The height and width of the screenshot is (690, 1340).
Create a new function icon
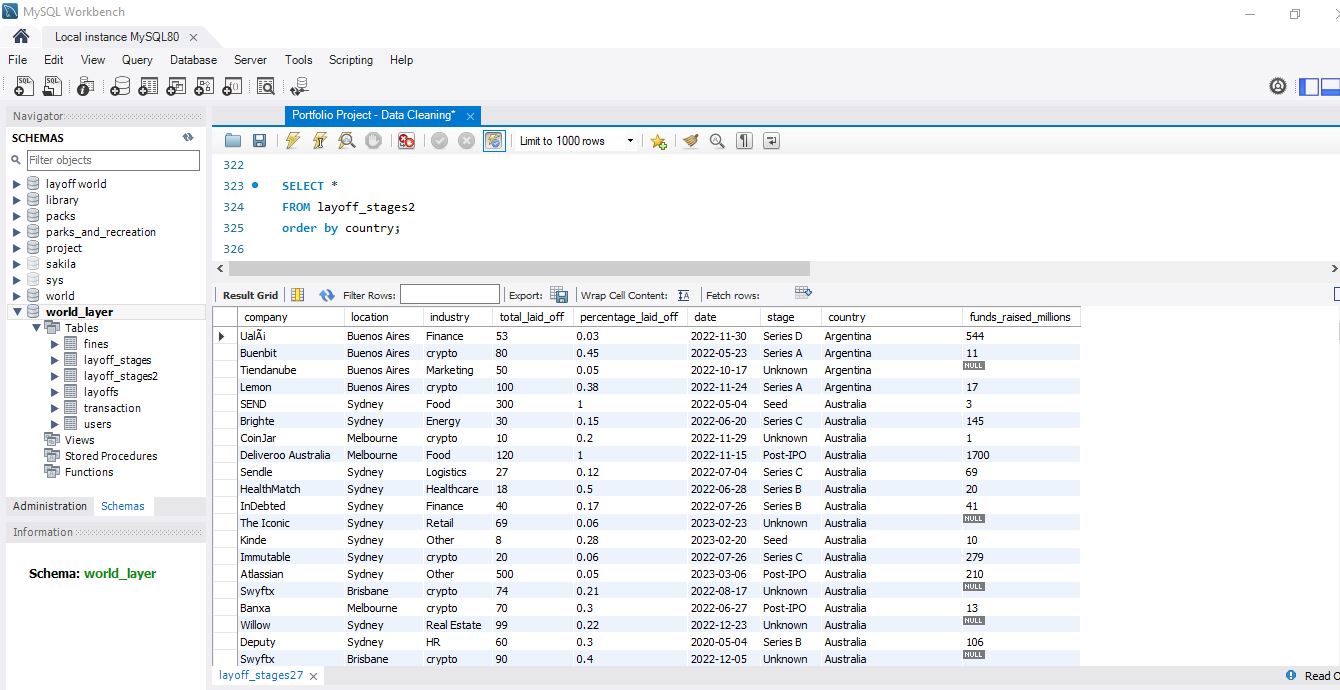coord(232,87)
